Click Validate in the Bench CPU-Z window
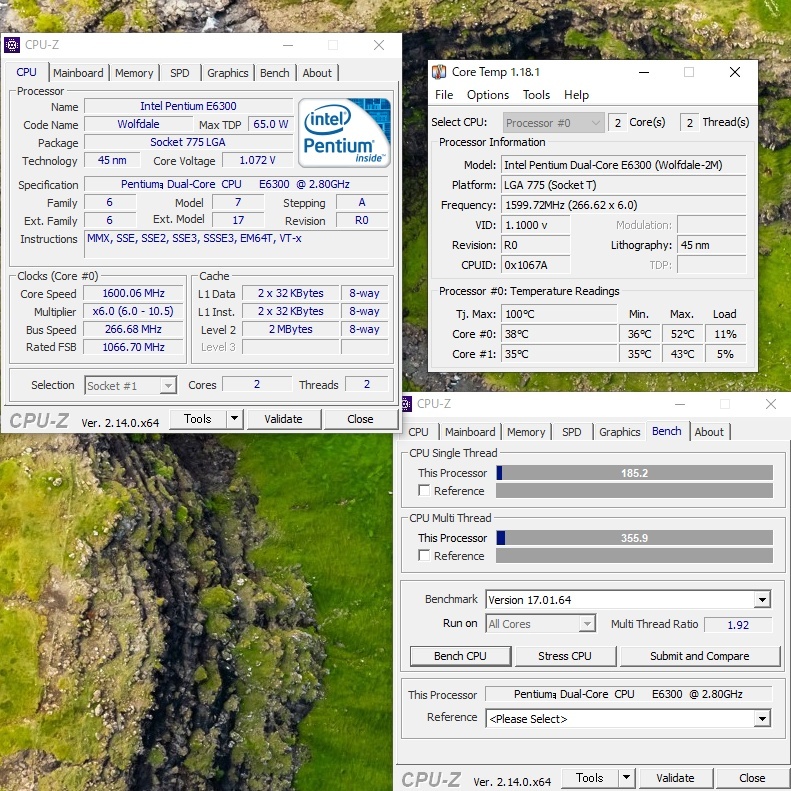The width and height of the screenshot is (791, 791). [x=675, y=777]
